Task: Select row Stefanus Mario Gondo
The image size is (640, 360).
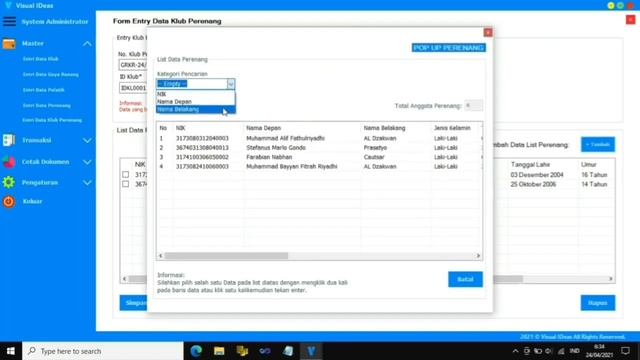Action: (x=319, y=148)
